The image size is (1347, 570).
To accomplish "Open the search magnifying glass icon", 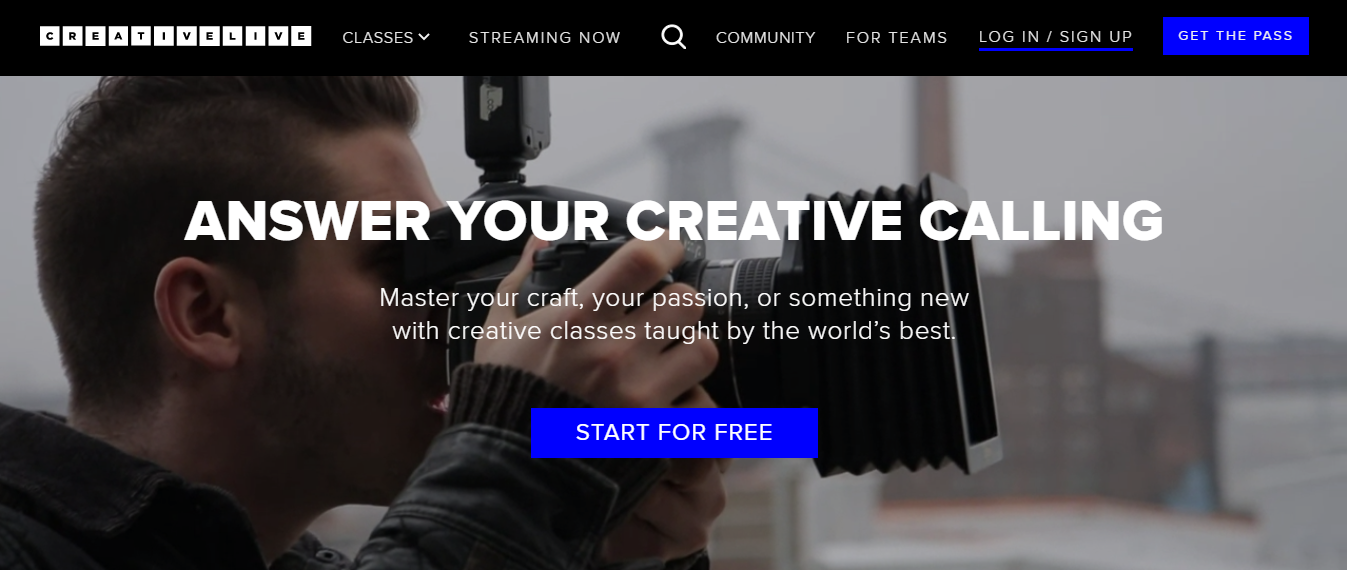I will coord(674,37).
